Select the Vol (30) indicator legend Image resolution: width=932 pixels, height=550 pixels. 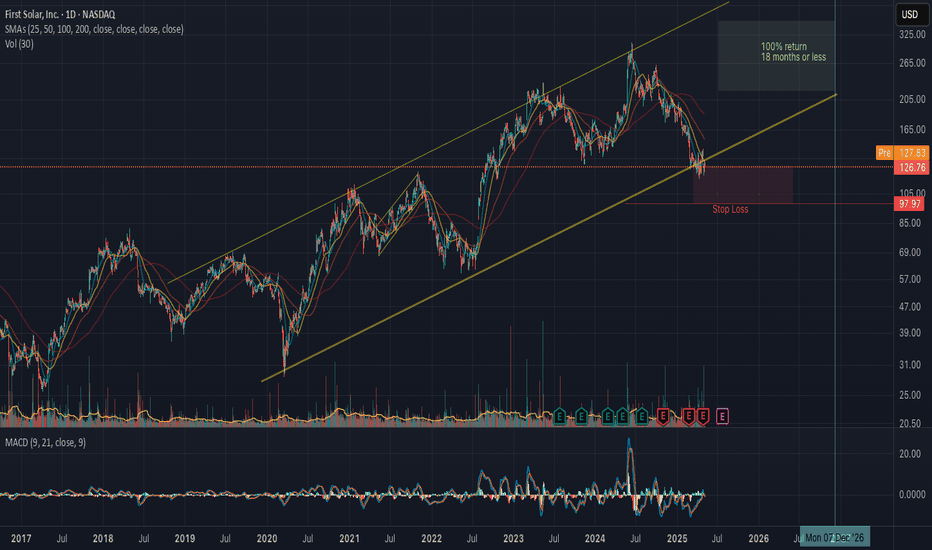coord(19,44)
